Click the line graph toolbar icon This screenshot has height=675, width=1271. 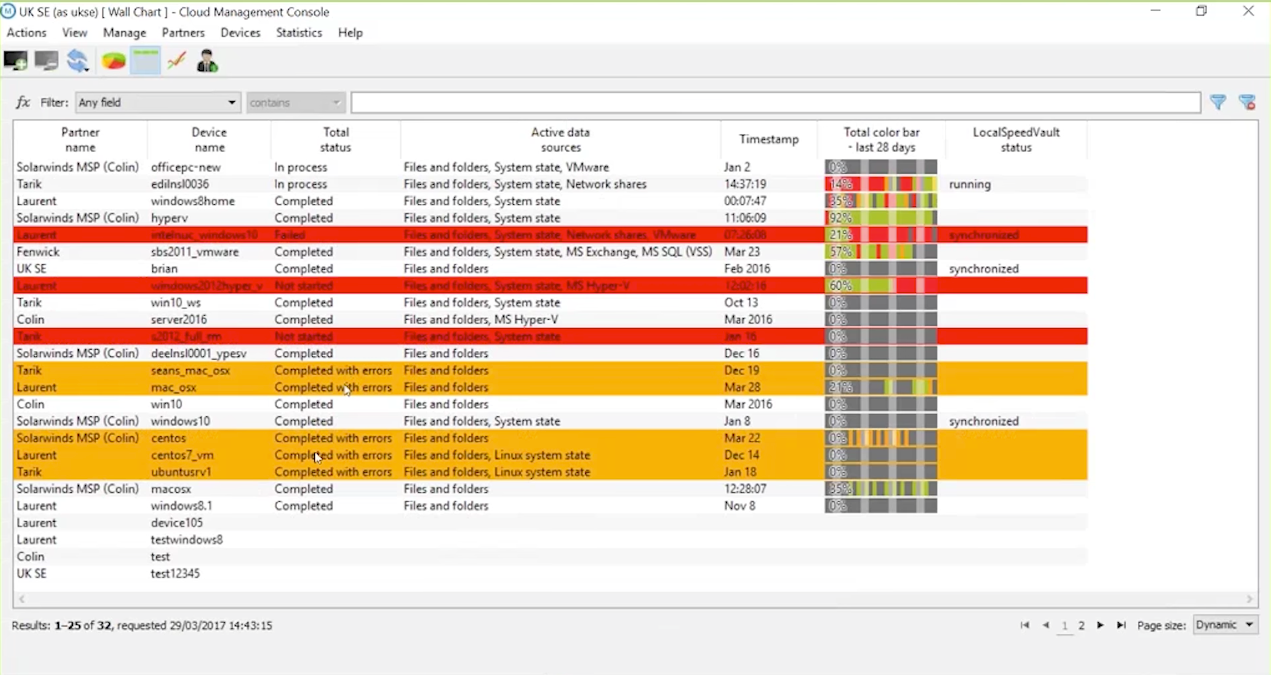point(177,62)
